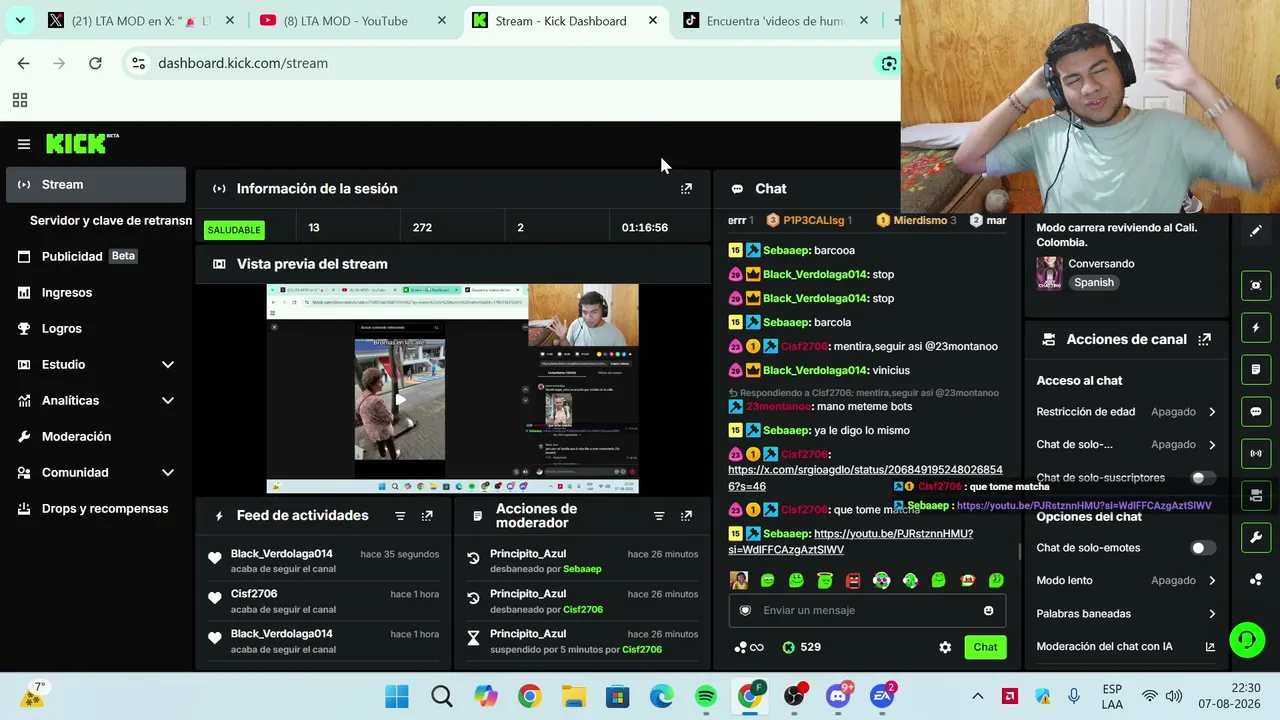Toggle chat bubble panel button in right bar
The height and width of the screenshot is (720, 1280).
coord(1256,411)
